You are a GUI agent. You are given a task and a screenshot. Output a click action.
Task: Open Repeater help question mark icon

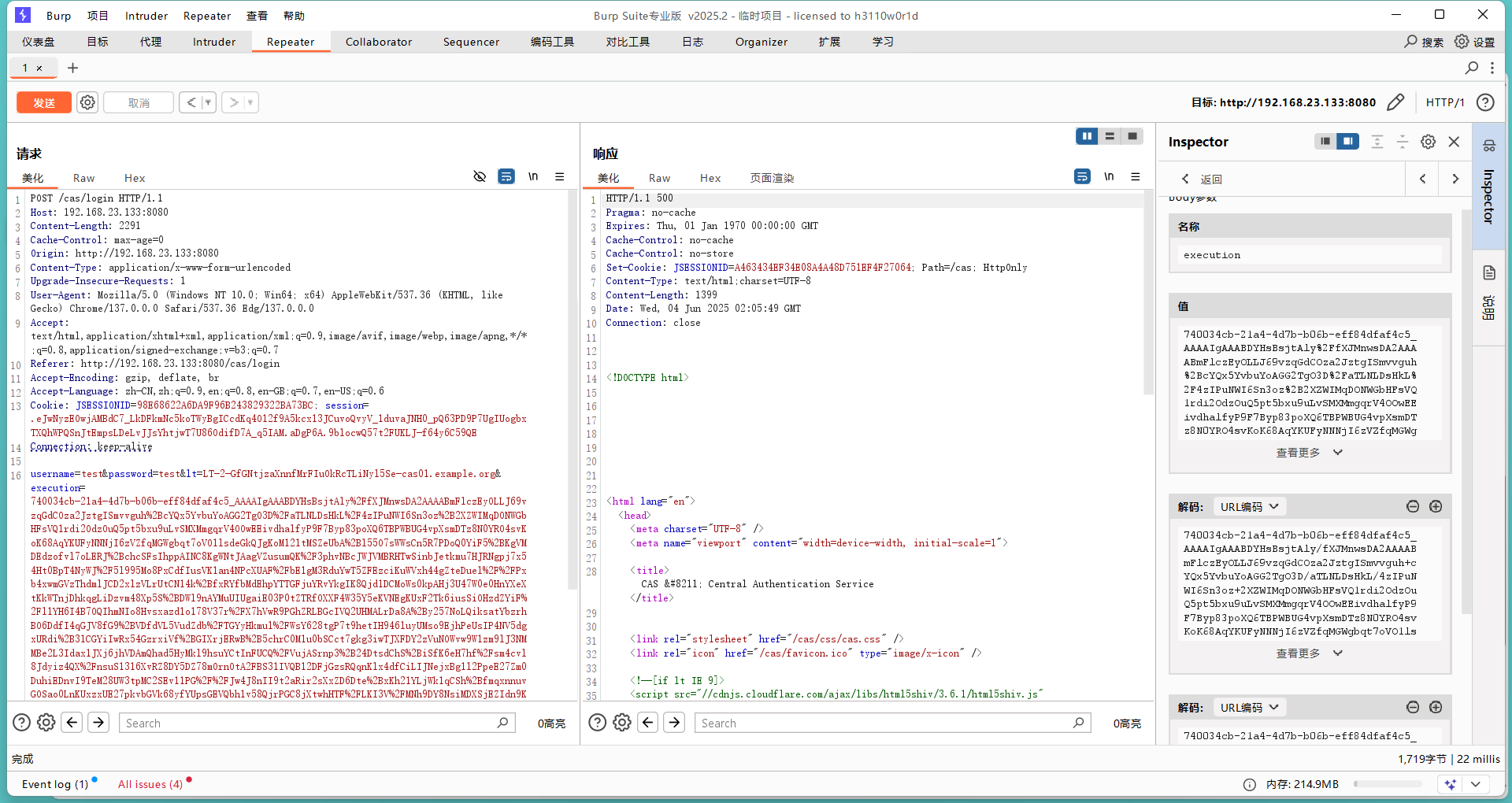coord(1485,102)
